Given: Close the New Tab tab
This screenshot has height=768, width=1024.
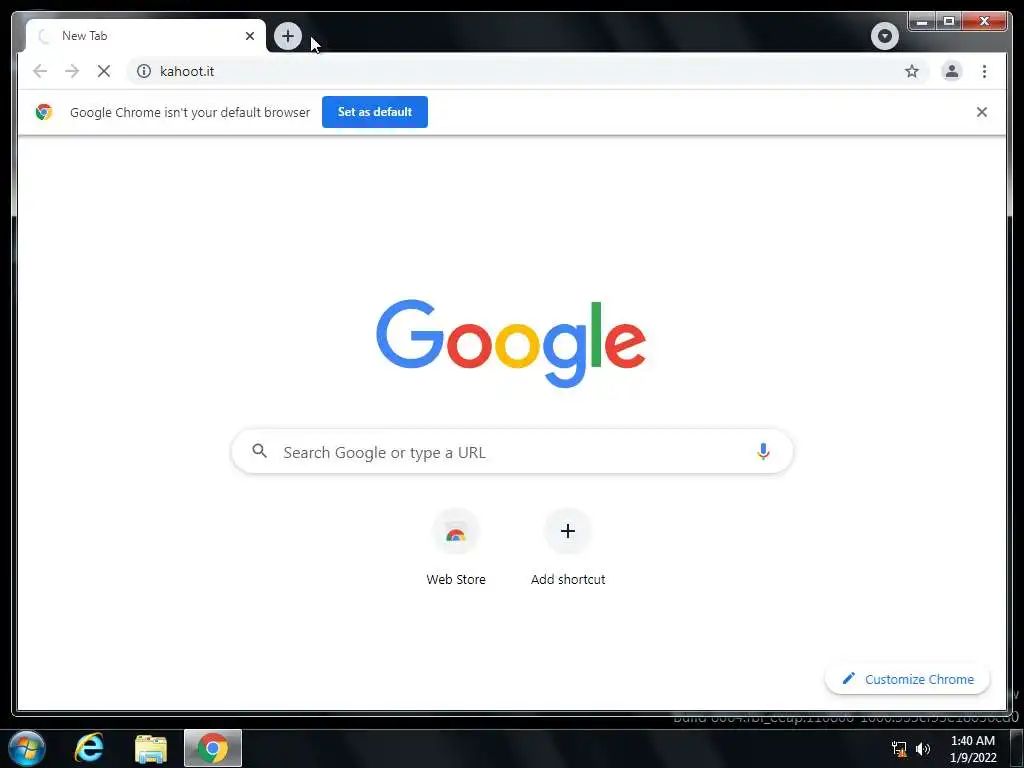Looking at the screenshot, I should (249, 36).
